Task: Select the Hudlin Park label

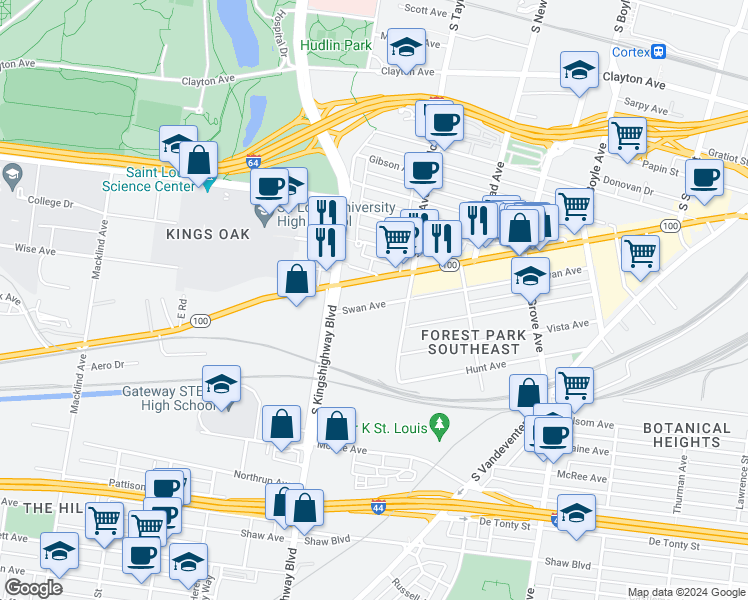Action: coord(336,46)
